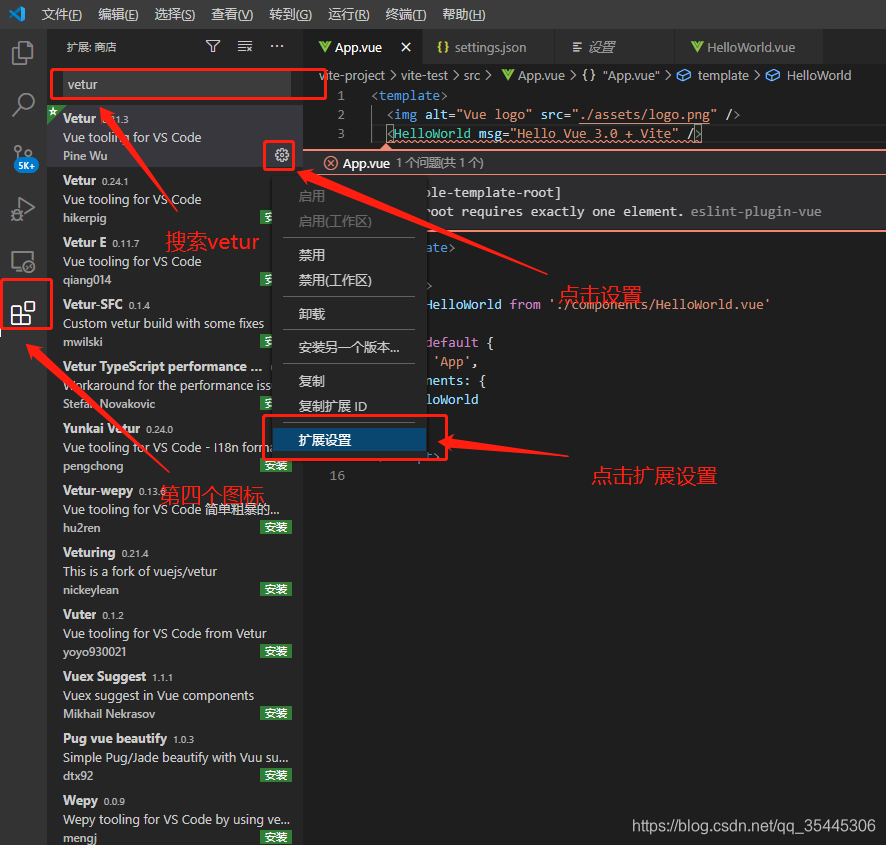Choose 复制扩展 ID menu entry
886x845 pixels.
tap(349, 406)
